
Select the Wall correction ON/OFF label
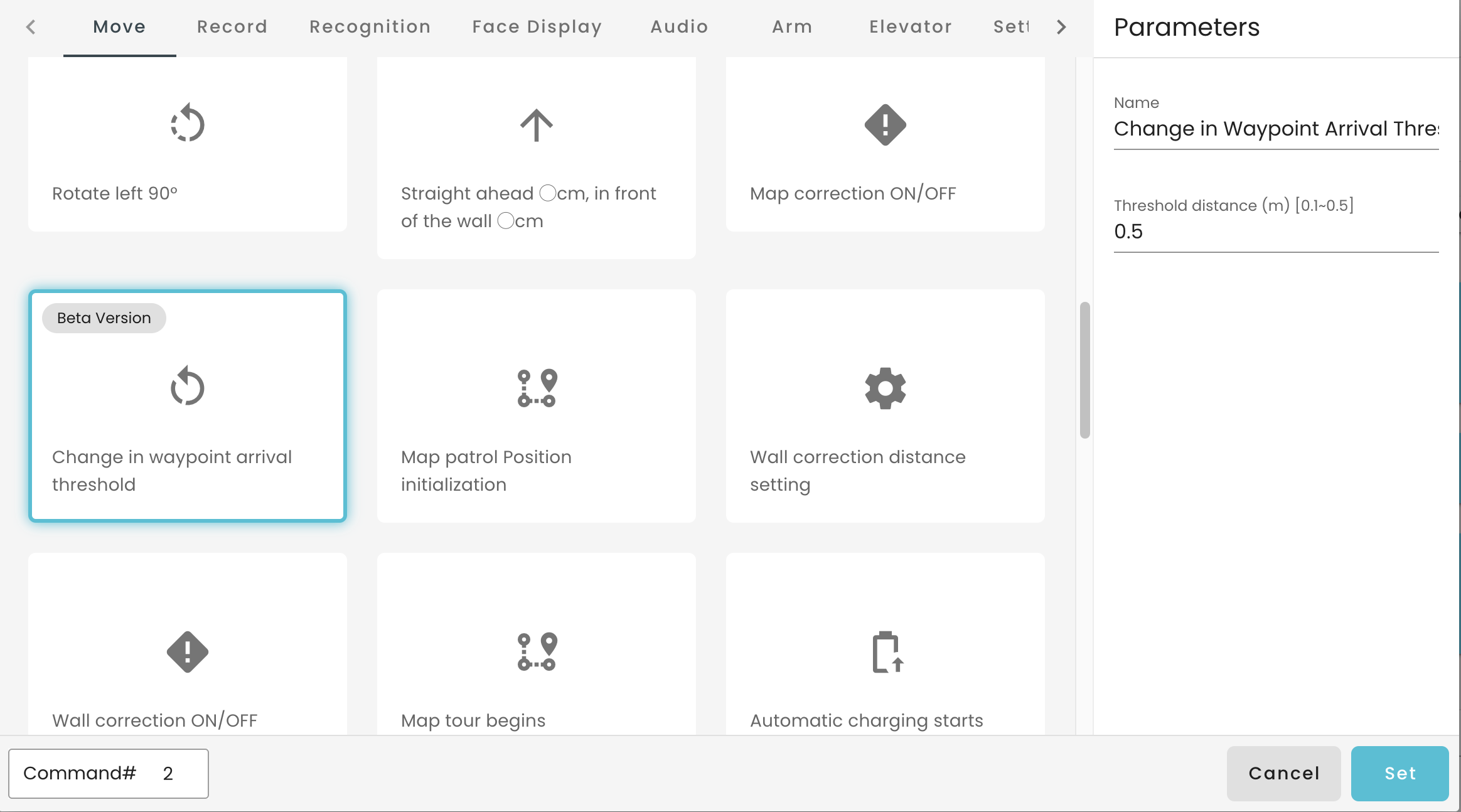[155, 720]
